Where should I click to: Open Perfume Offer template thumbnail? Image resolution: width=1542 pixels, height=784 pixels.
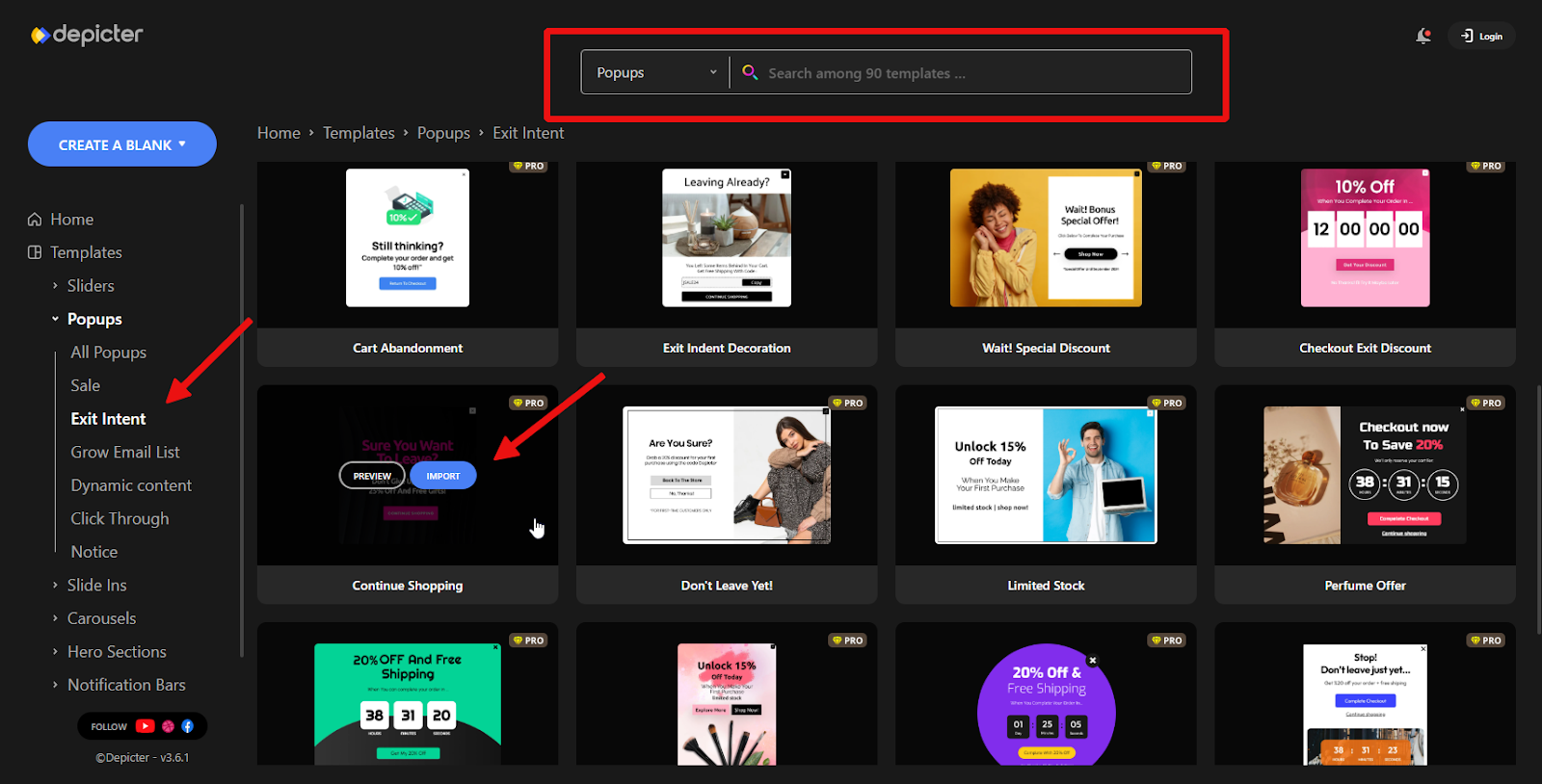(1365, 475)
